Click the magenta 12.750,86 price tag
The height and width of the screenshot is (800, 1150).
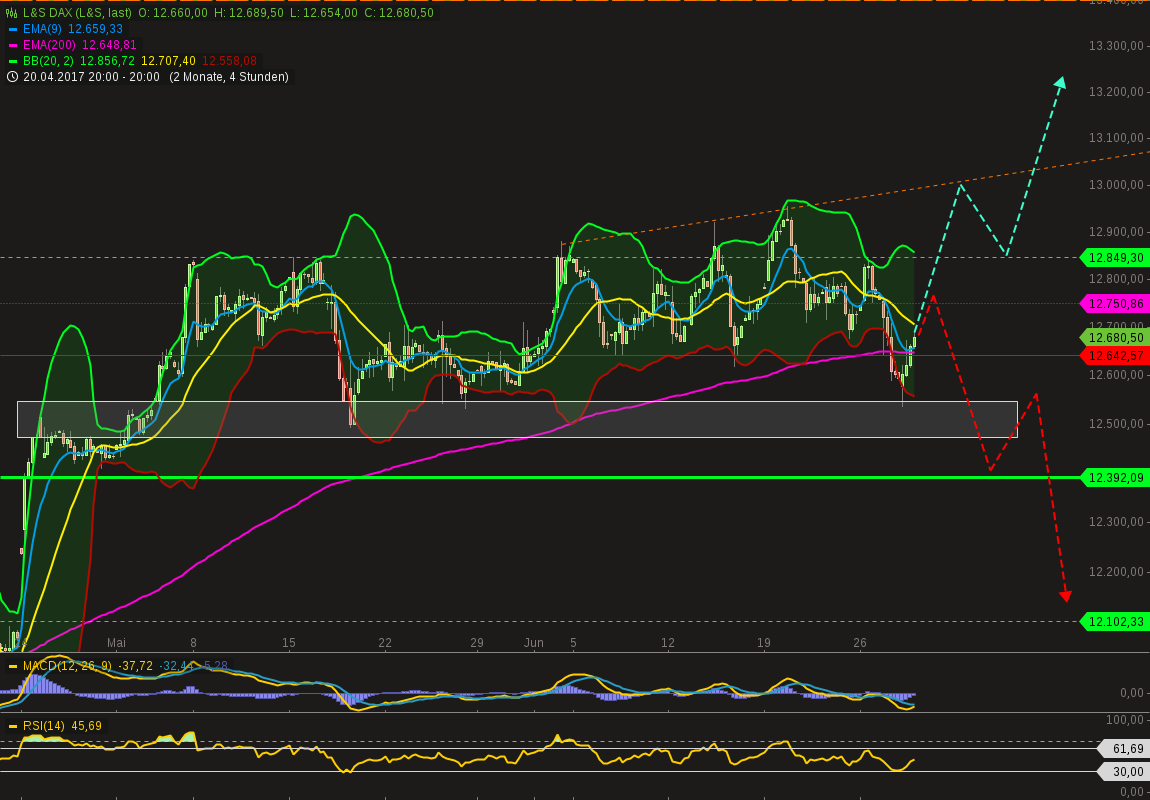click(x=1116, y=304)
